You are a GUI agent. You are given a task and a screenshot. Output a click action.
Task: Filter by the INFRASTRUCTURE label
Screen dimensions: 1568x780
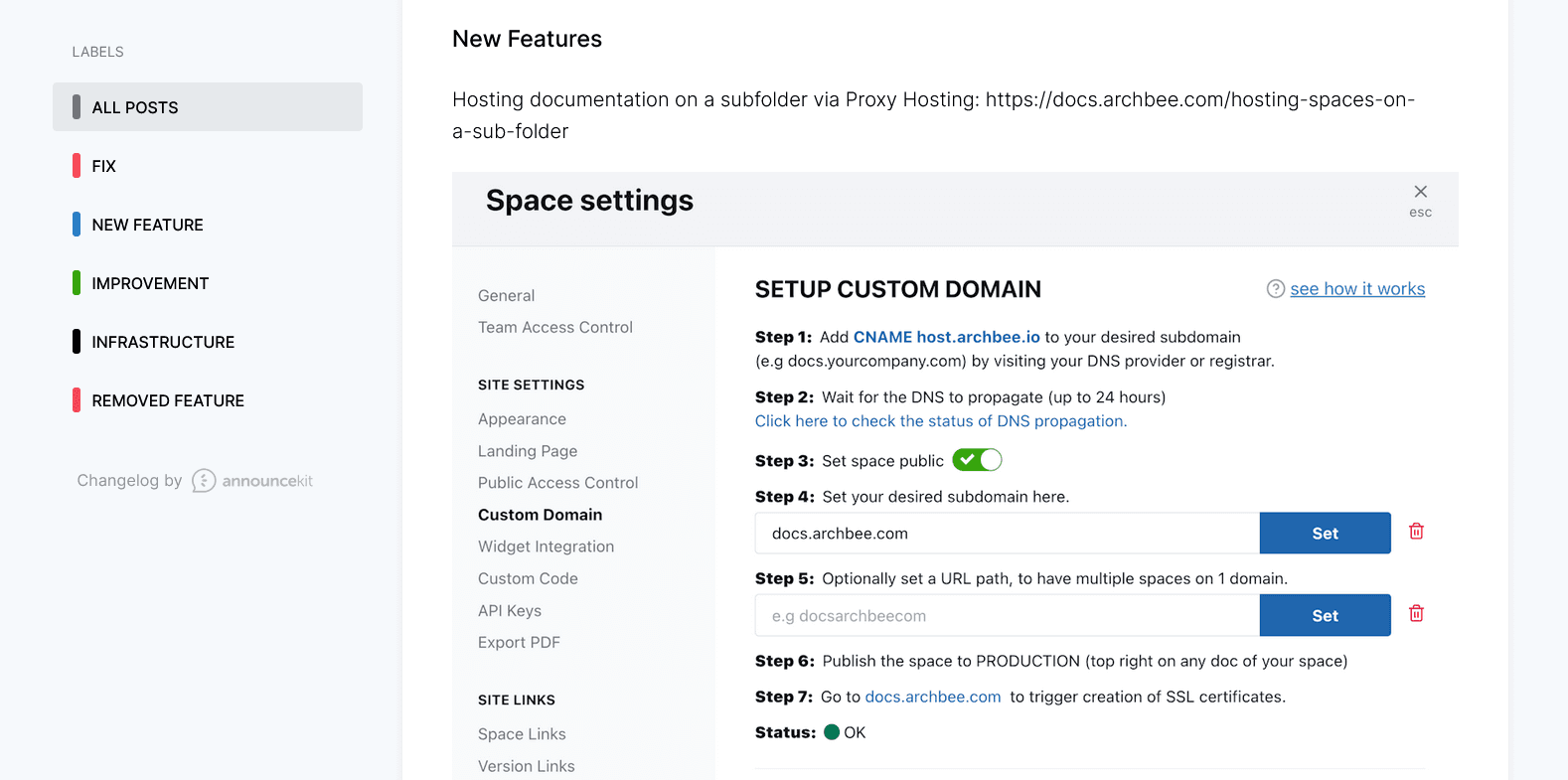click(163, 342)
